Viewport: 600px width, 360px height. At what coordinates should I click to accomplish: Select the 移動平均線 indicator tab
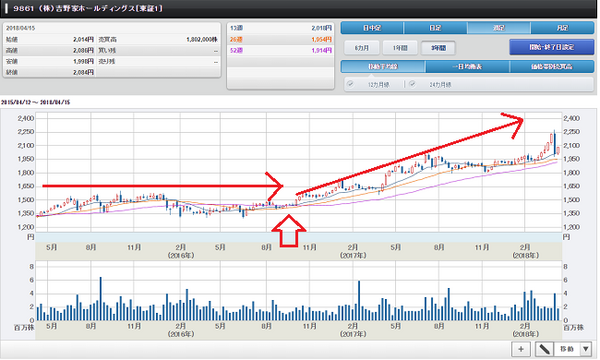(383, 67)
